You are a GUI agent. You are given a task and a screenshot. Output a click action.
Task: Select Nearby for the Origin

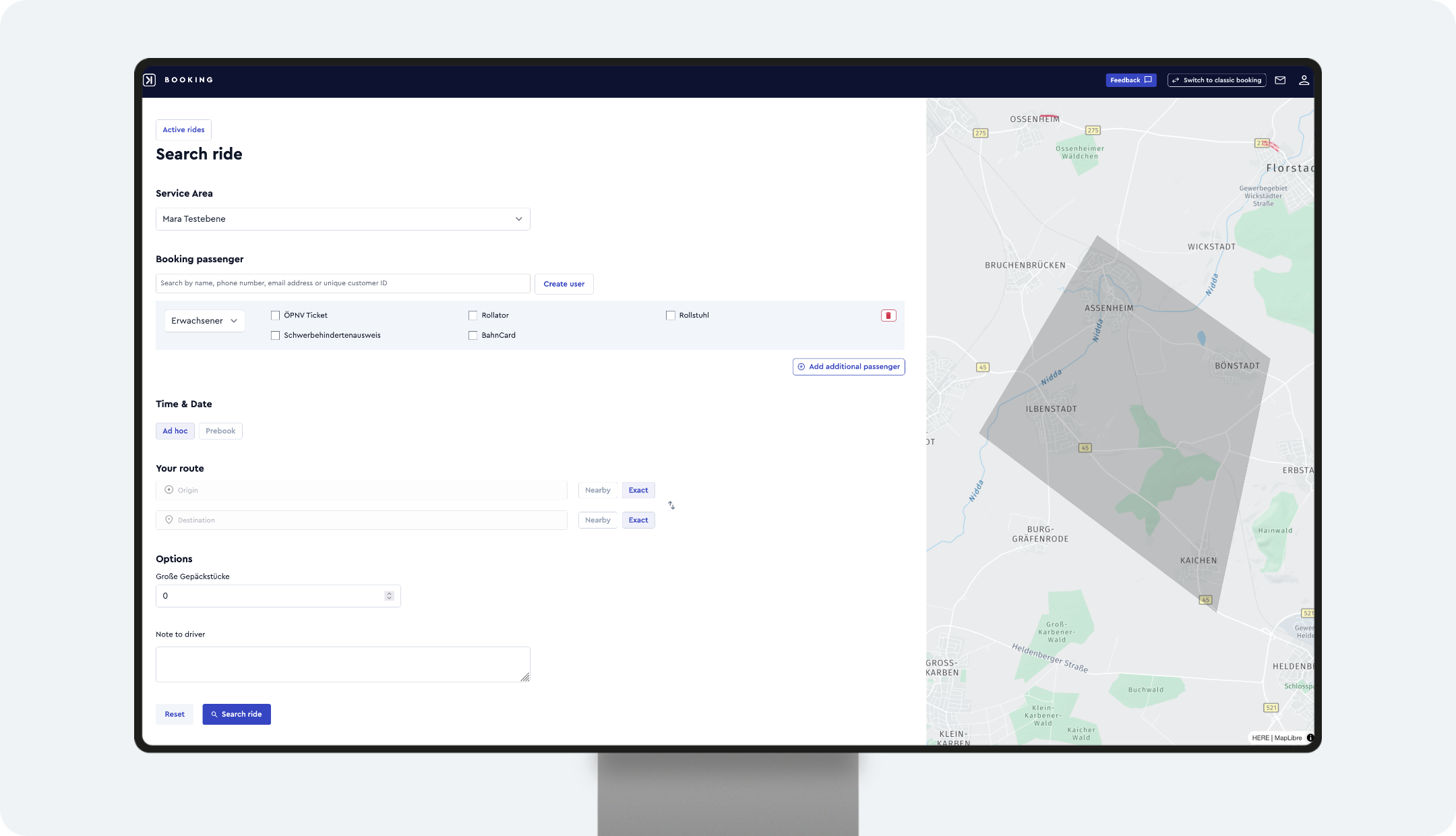[x=597, y=490]
